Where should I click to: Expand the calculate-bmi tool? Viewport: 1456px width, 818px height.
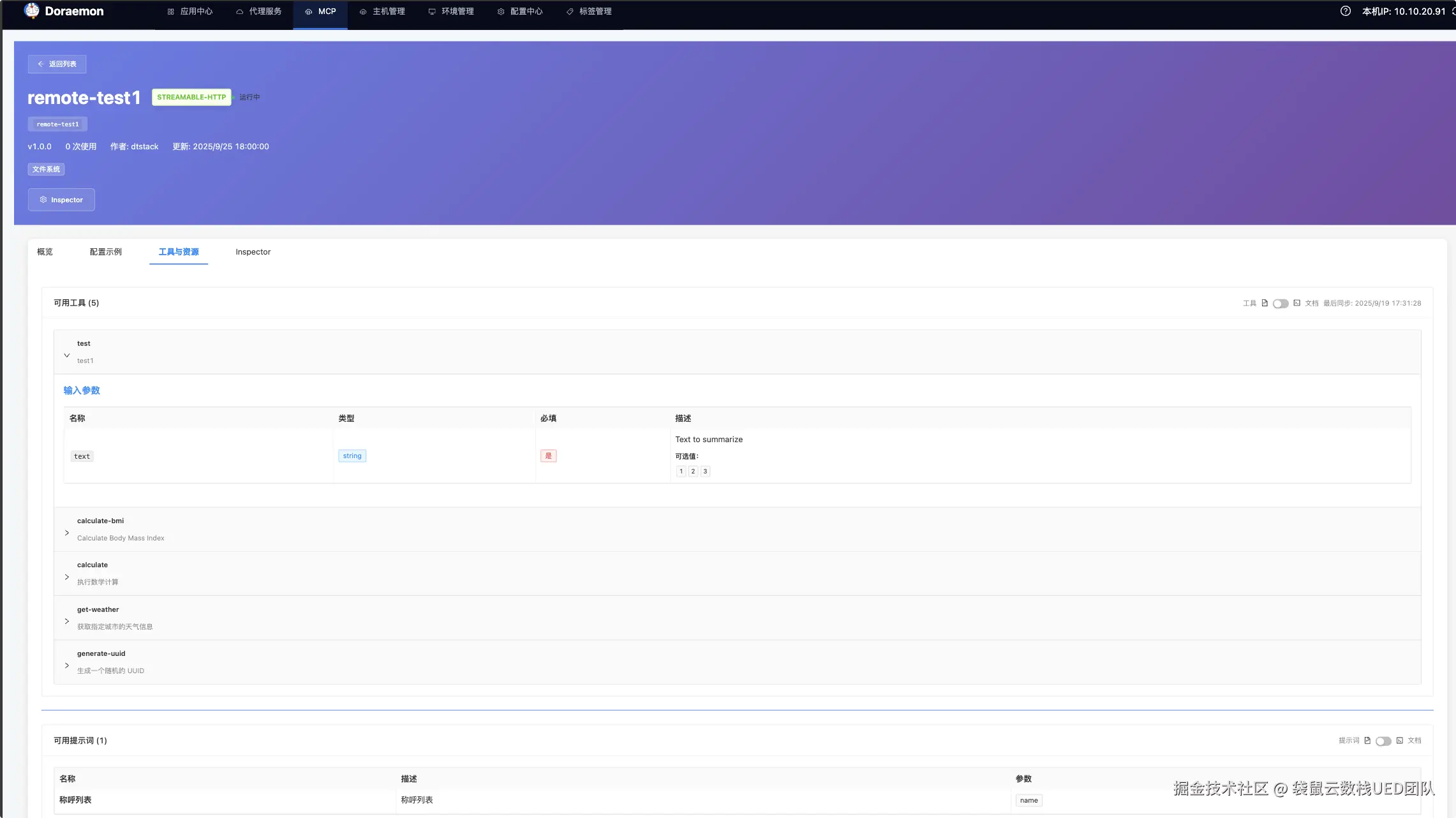(67, 533)
